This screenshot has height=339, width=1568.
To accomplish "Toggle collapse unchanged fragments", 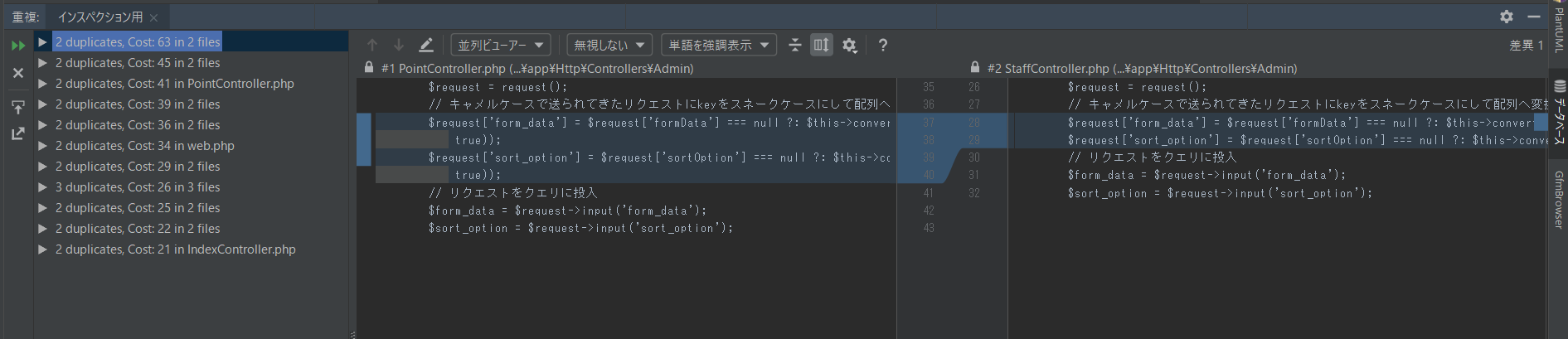I will click(794, 46).
